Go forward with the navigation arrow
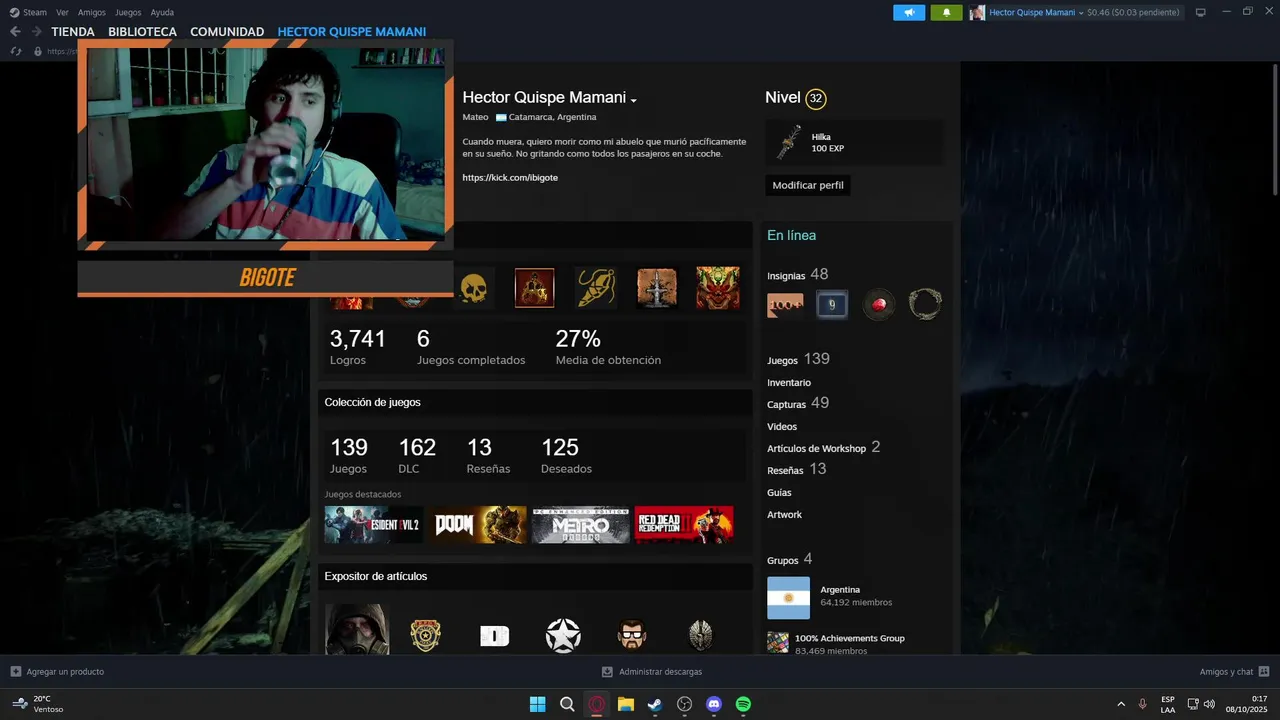The height and width of the screenshot is (720, 1280). click(37, 31)
